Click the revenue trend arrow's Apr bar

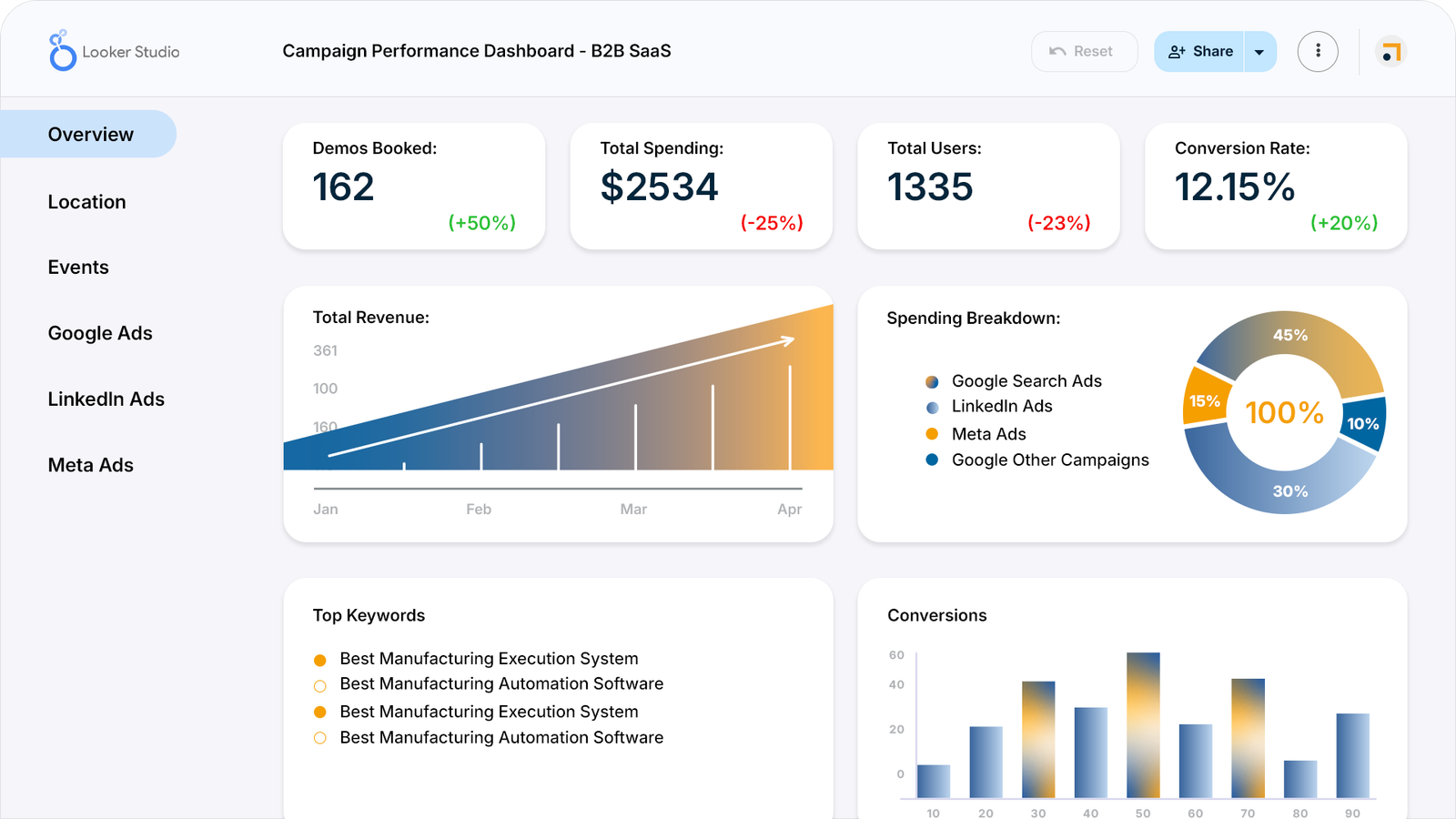(x=790, y=418)
